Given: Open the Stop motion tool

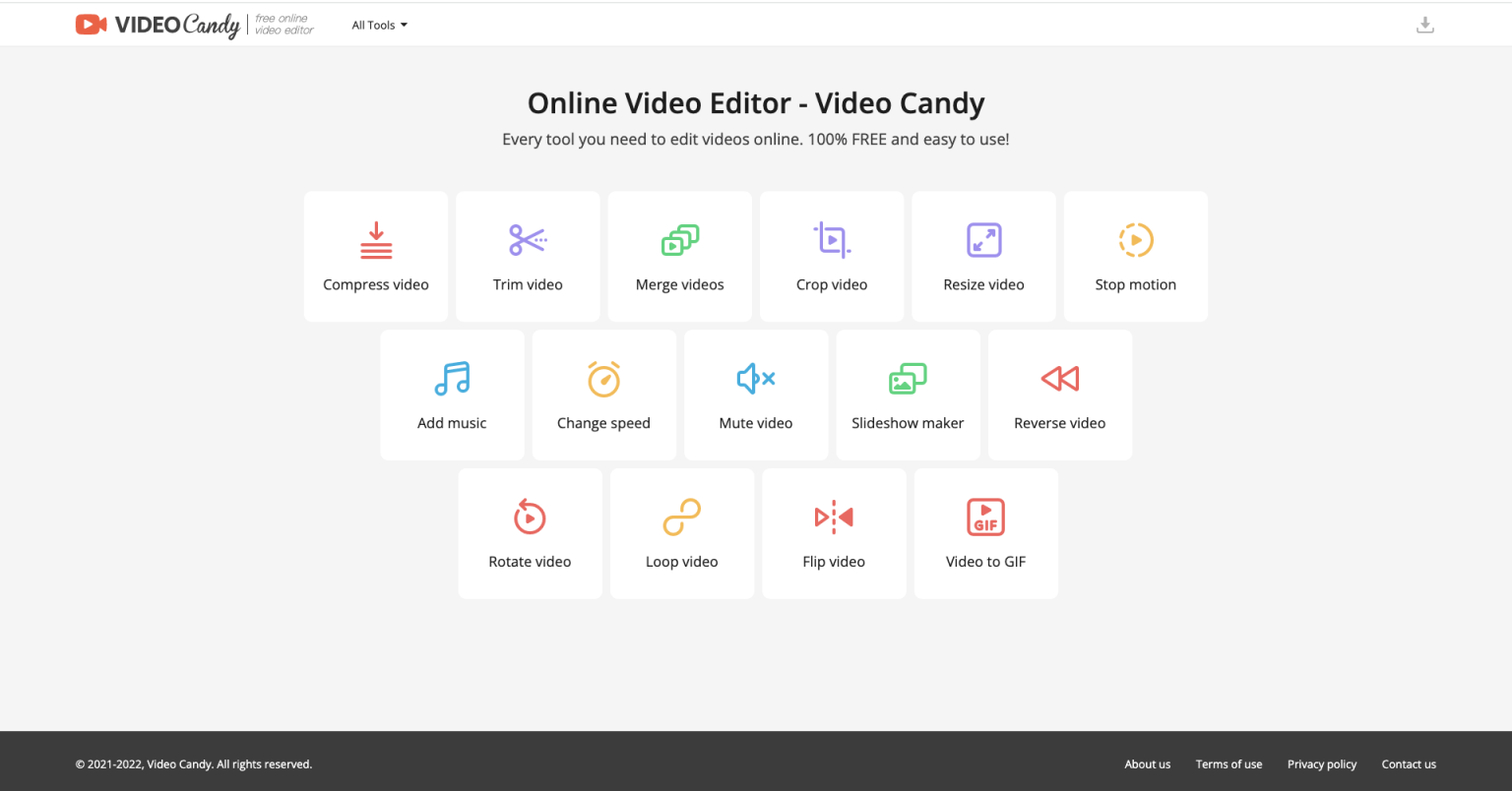Looking at the screenshot, I should [x=1135, y=256].
